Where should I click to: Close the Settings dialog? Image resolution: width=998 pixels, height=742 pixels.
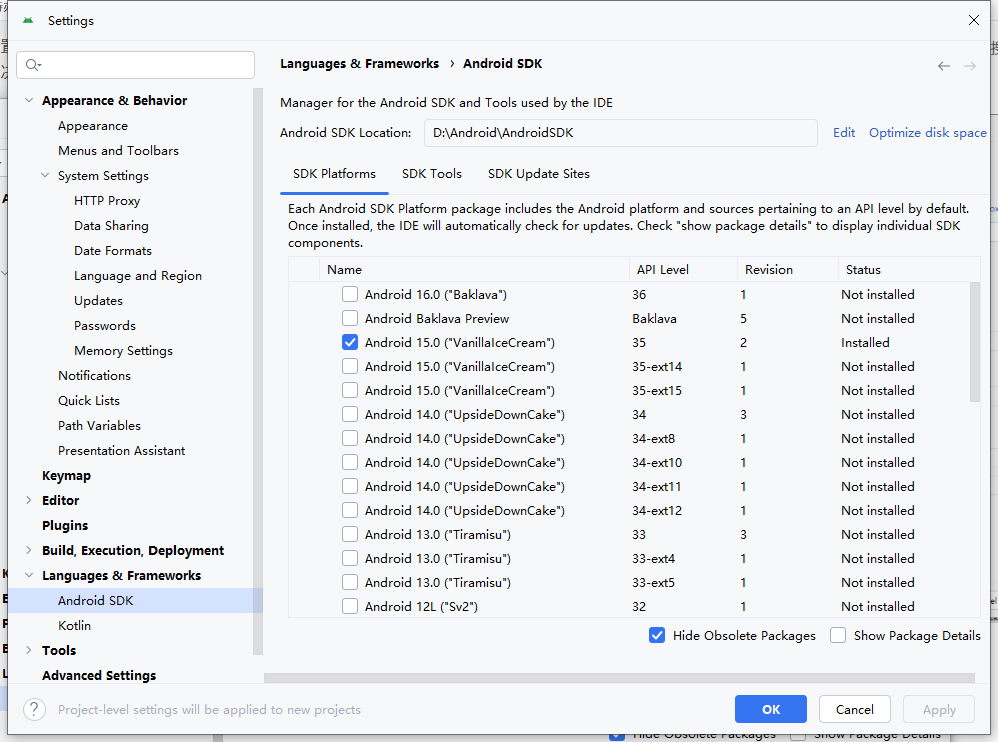point(973,20)
